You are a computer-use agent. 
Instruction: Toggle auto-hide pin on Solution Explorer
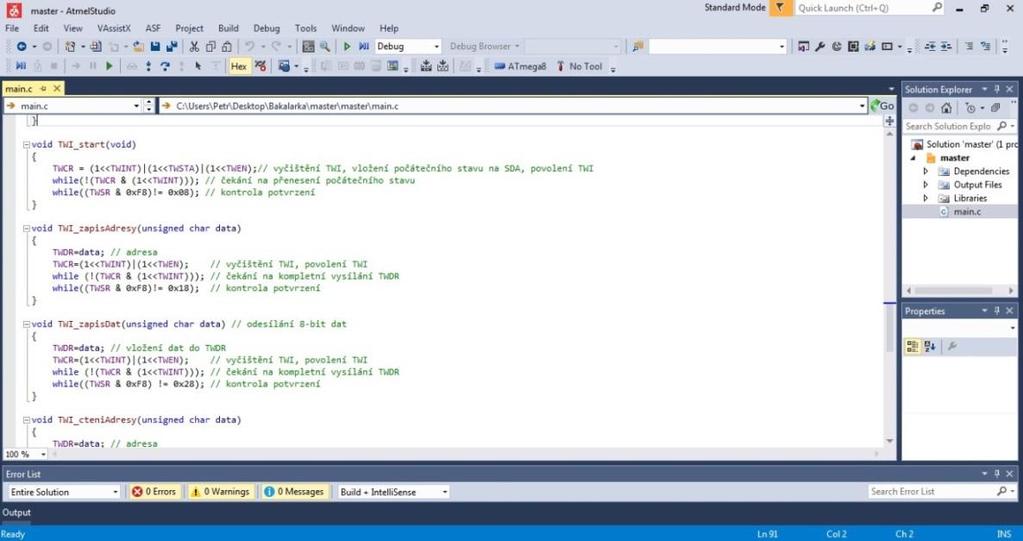pyautogui.click(x=997, y=89)
